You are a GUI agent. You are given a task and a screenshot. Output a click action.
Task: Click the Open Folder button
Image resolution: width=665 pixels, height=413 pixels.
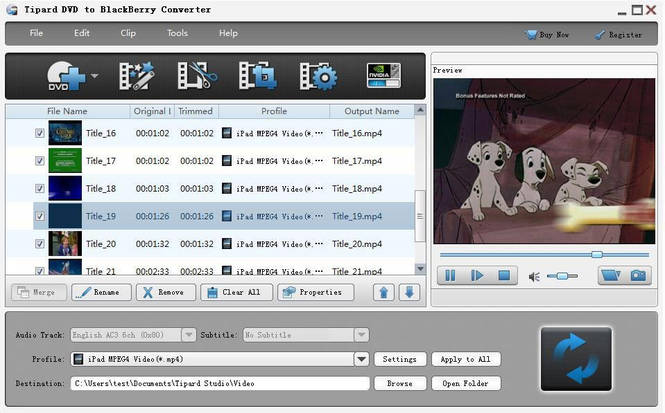466,383
